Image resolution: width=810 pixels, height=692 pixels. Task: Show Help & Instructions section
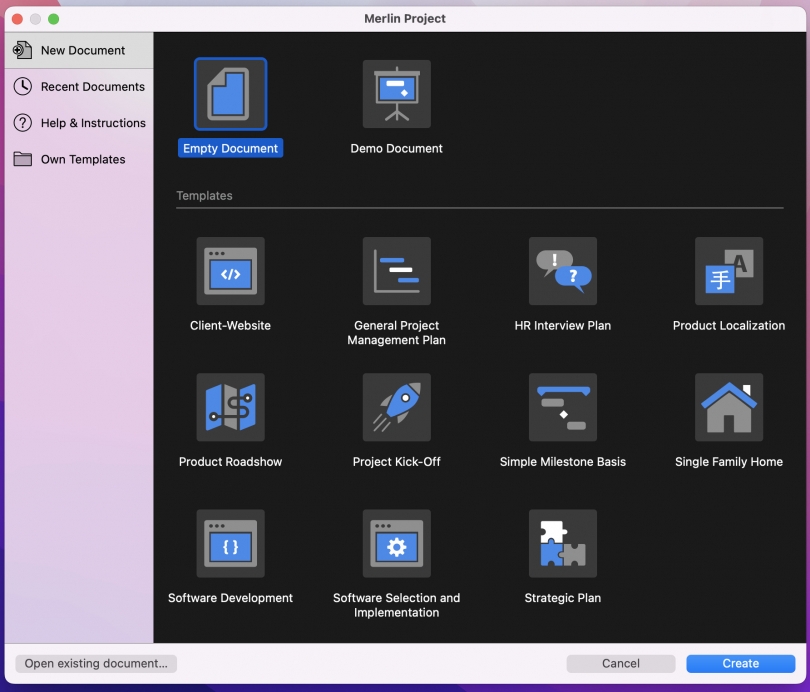coord(92,123)
